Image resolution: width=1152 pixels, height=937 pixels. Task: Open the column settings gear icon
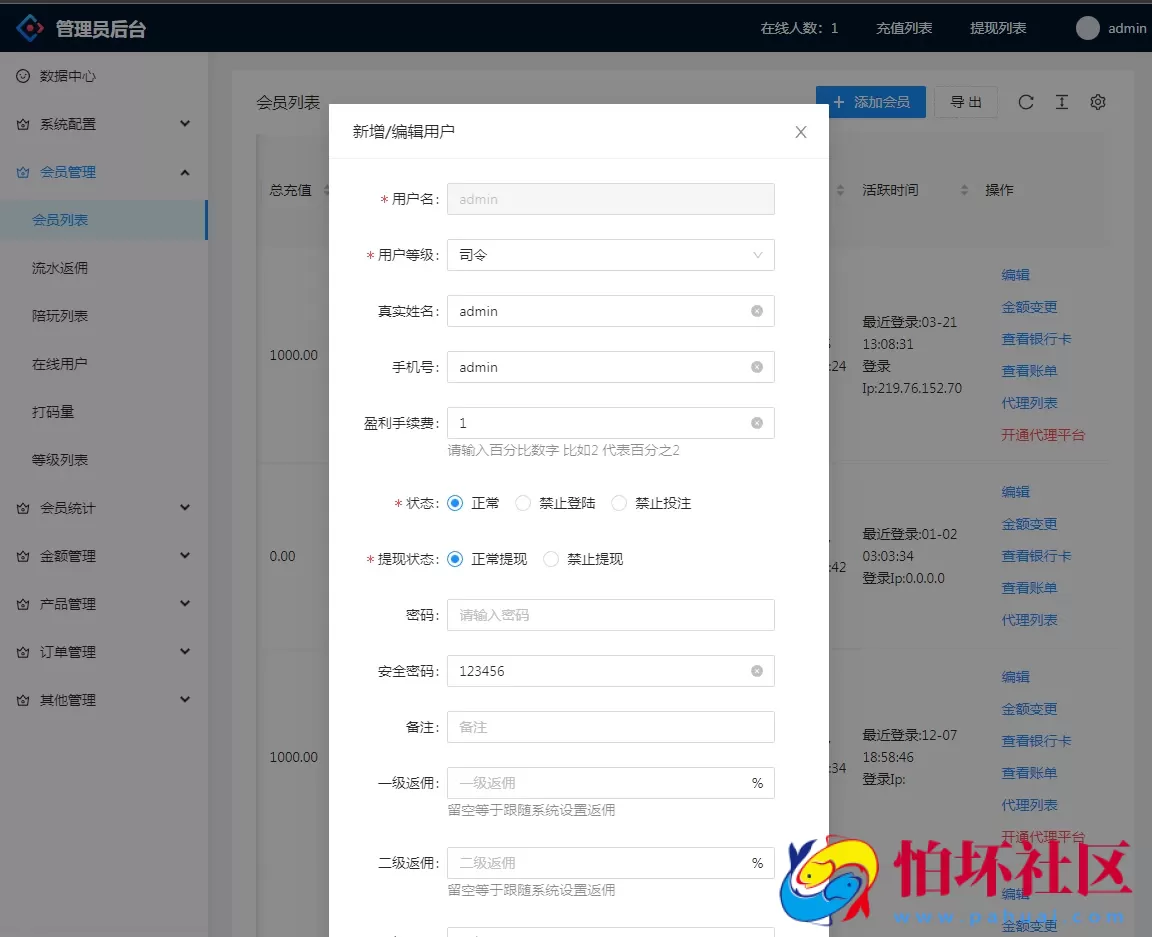[x=1098, y=101]
